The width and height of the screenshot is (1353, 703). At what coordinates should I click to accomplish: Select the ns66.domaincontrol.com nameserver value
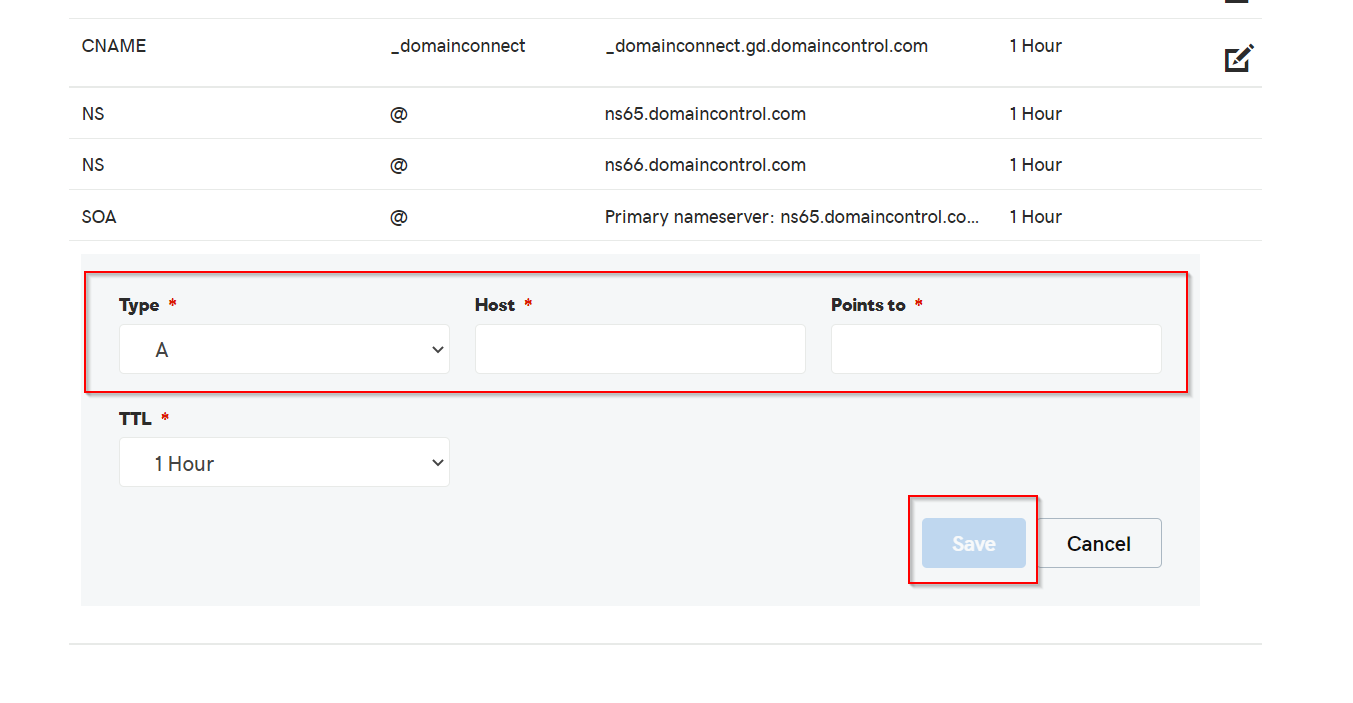coord(705,165)
